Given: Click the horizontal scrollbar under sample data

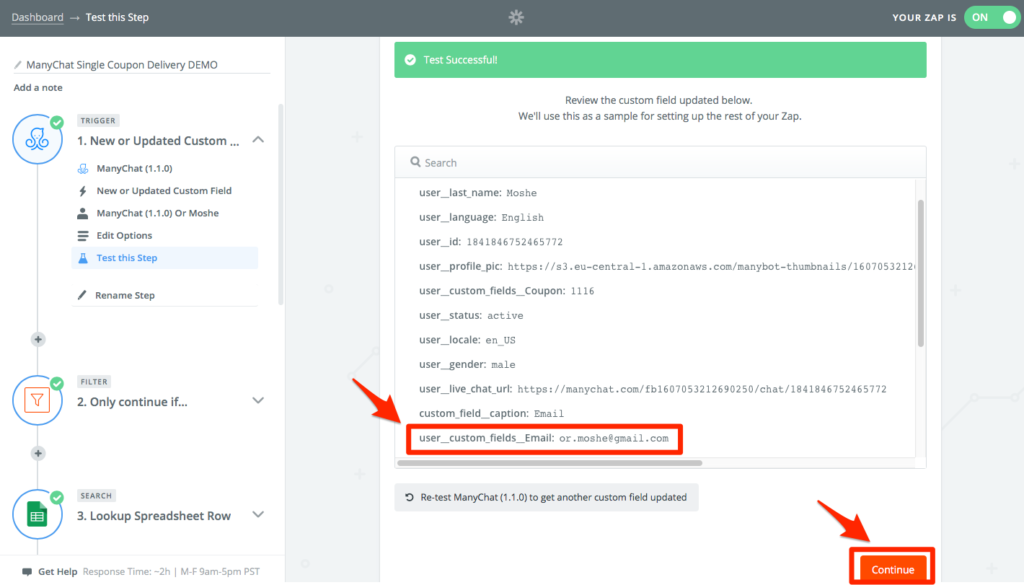Looking at the screenshot, I should 550,463.
